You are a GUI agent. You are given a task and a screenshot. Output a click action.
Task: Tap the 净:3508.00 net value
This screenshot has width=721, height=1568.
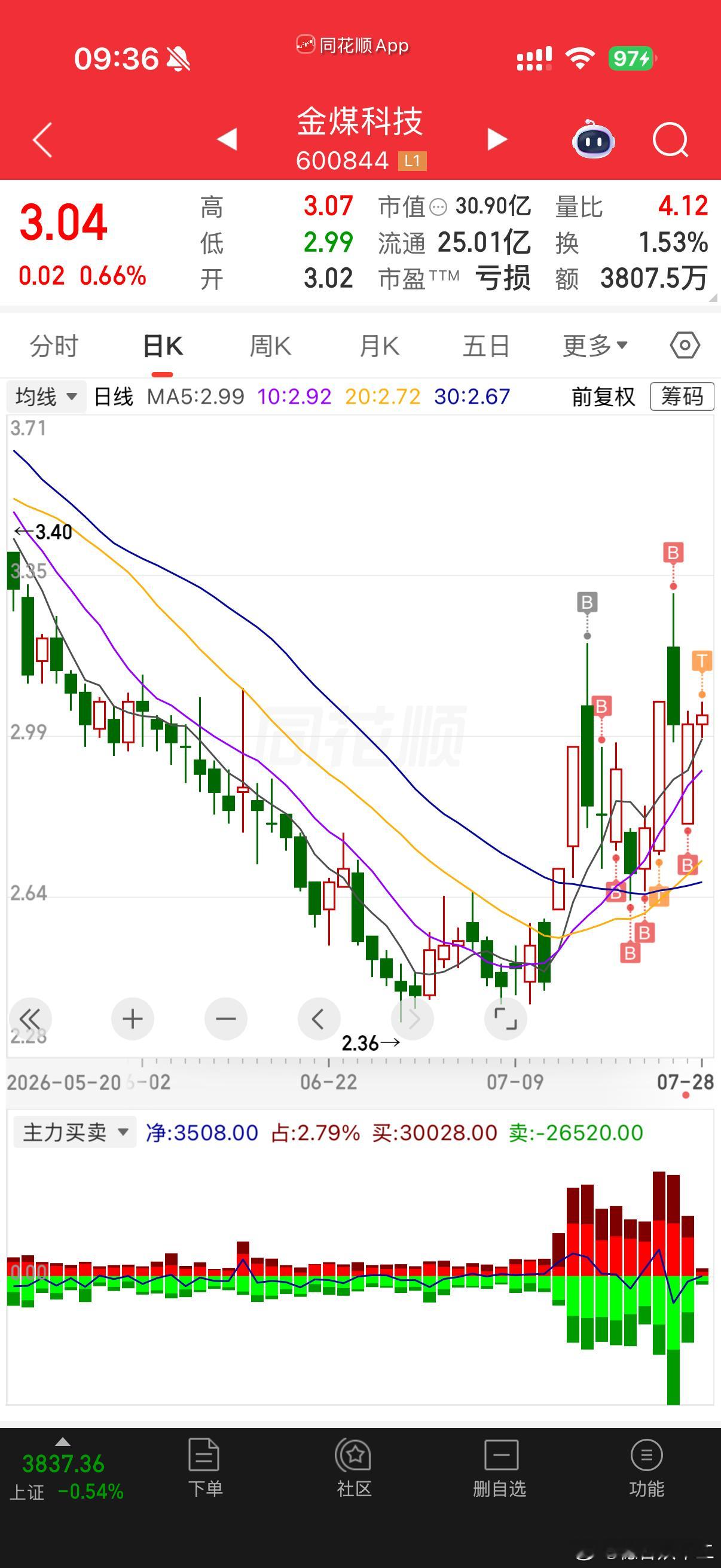coord(202,1132)
